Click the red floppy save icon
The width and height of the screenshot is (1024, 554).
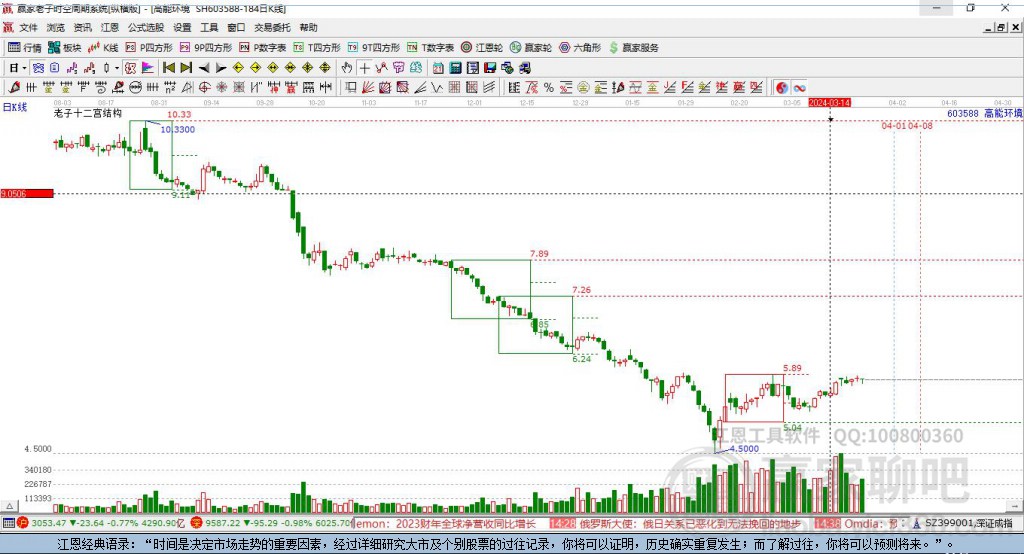490,68
